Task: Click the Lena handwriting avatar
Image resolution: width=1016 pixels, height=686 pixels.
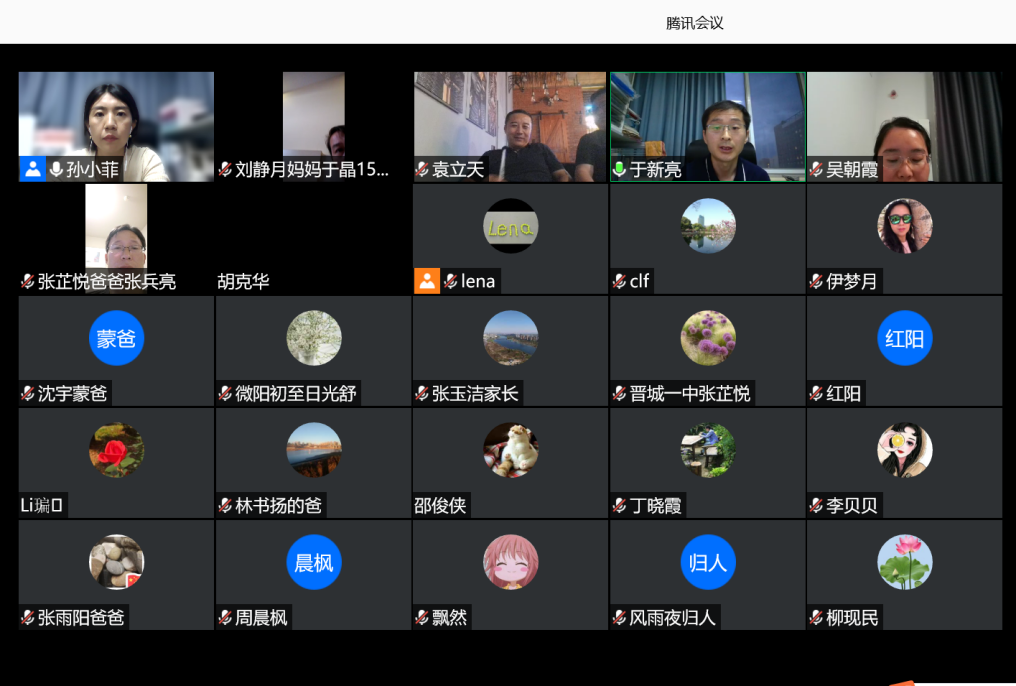Action: (x=511, y=226)
